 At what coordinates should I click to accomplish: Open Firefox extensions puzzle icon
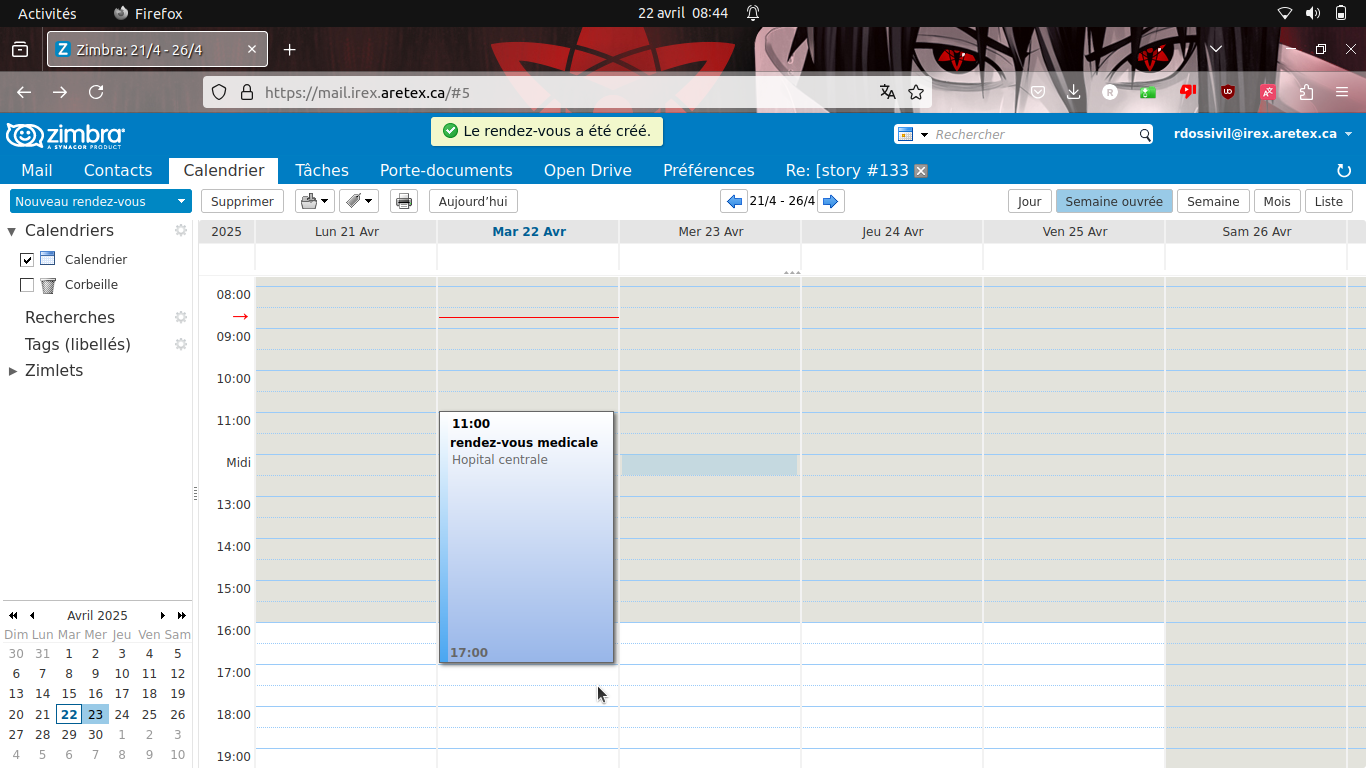click(x=1306, y=92)
